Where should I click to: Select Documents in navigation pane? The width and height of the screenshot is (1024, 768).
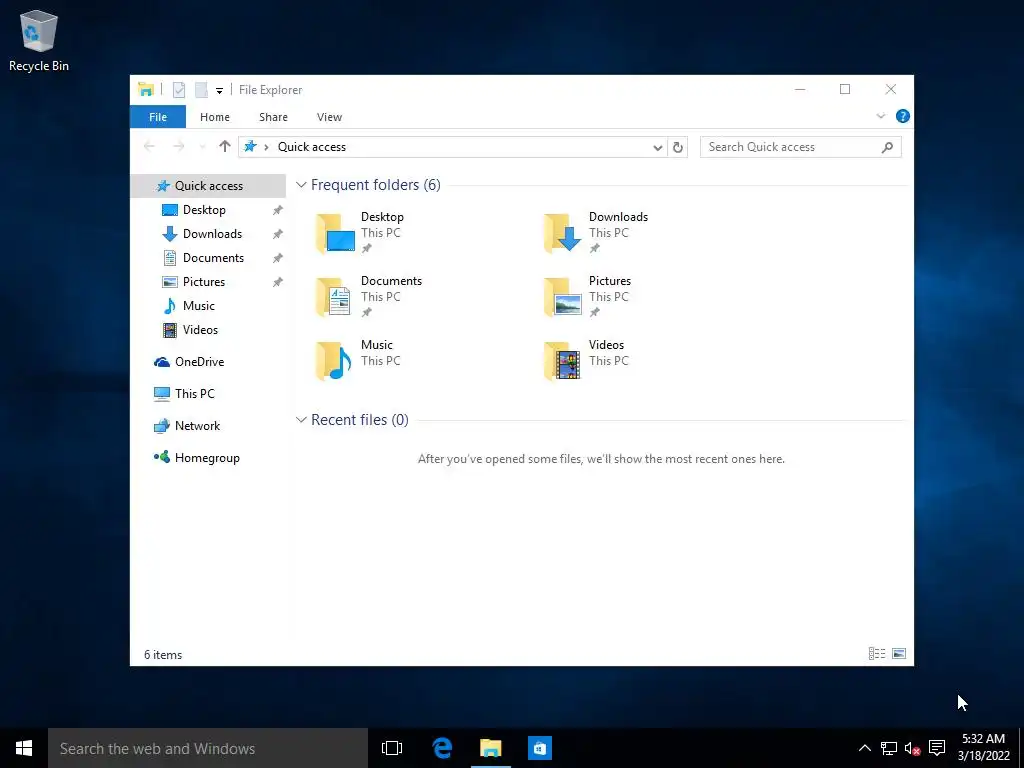point(213,258)
